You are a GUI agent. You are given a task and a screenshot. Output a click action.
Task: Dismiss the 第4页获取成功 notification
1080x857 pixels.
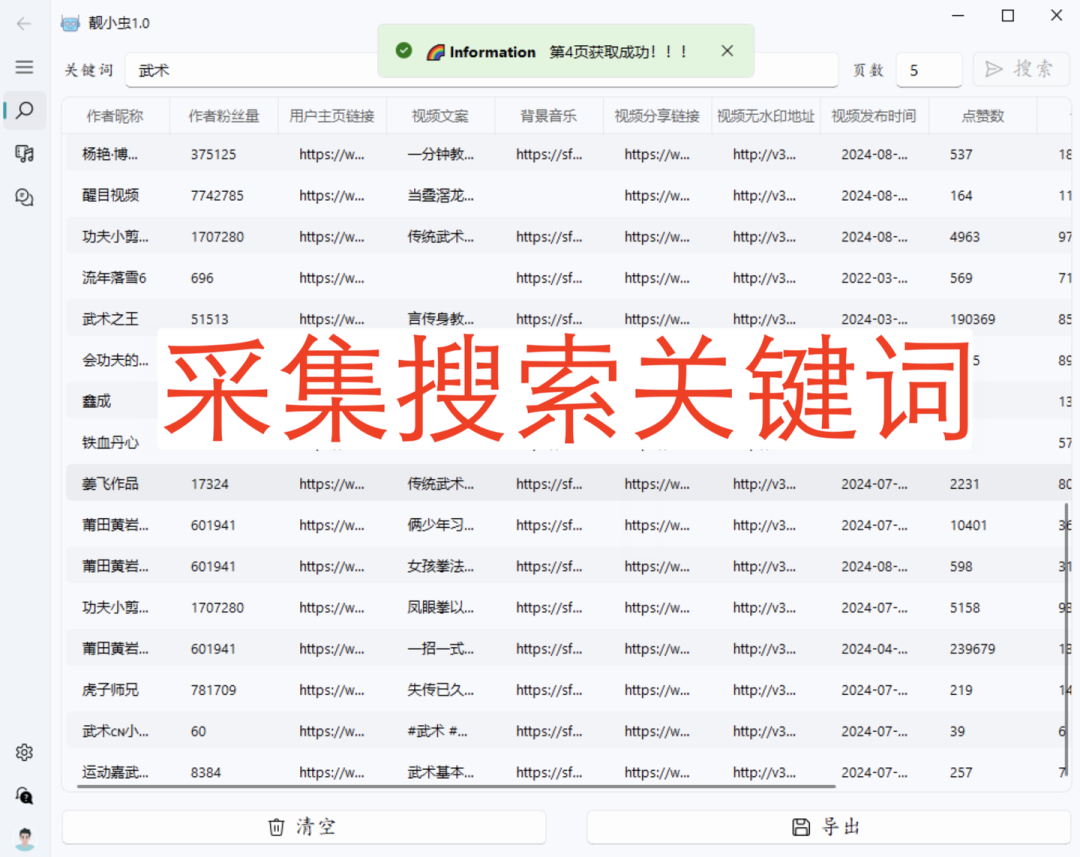click(727, 50)
